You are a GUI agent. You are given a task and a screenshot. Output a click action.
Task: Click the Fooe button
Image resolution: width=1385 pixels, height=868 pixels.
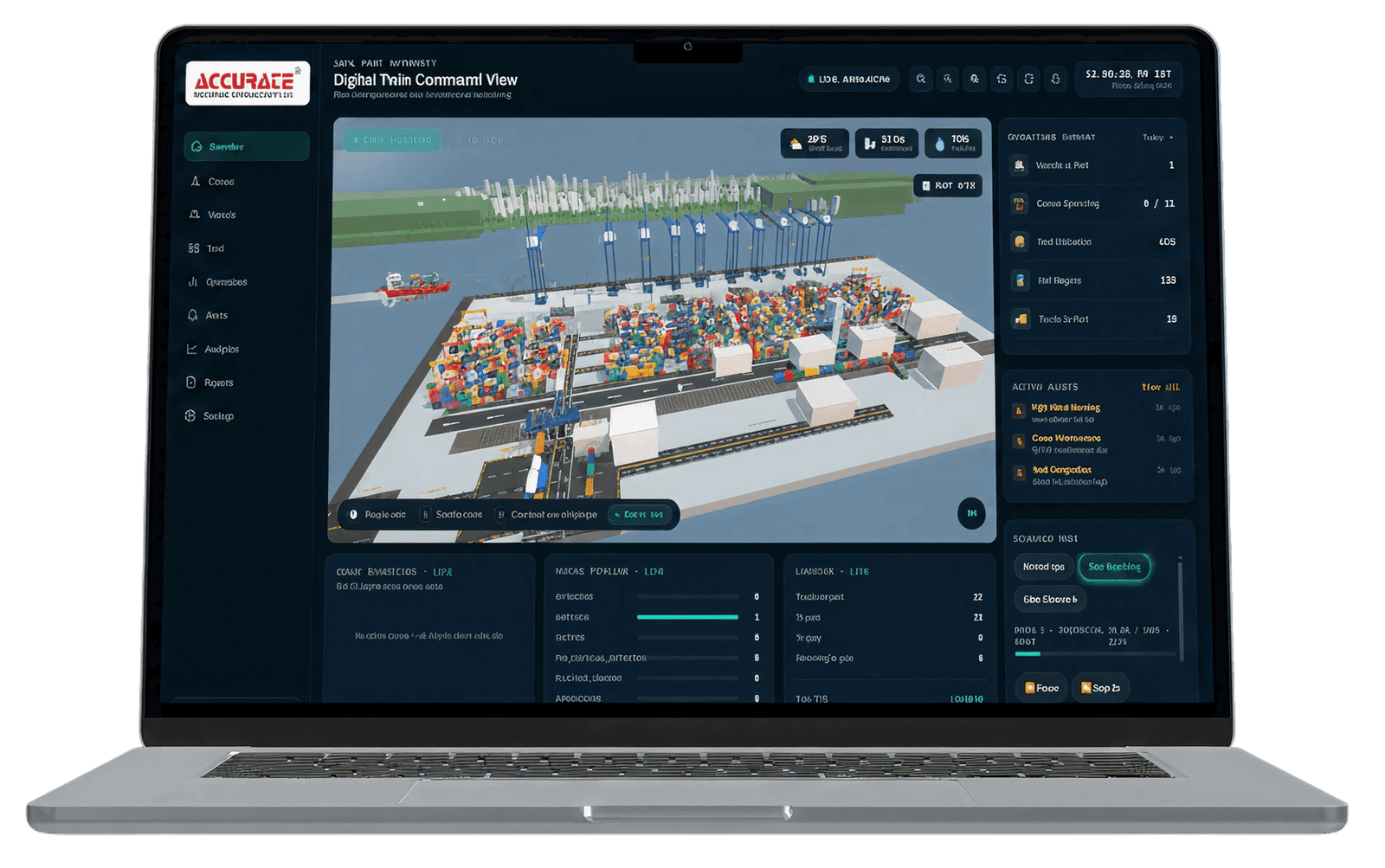[1041, 689]
